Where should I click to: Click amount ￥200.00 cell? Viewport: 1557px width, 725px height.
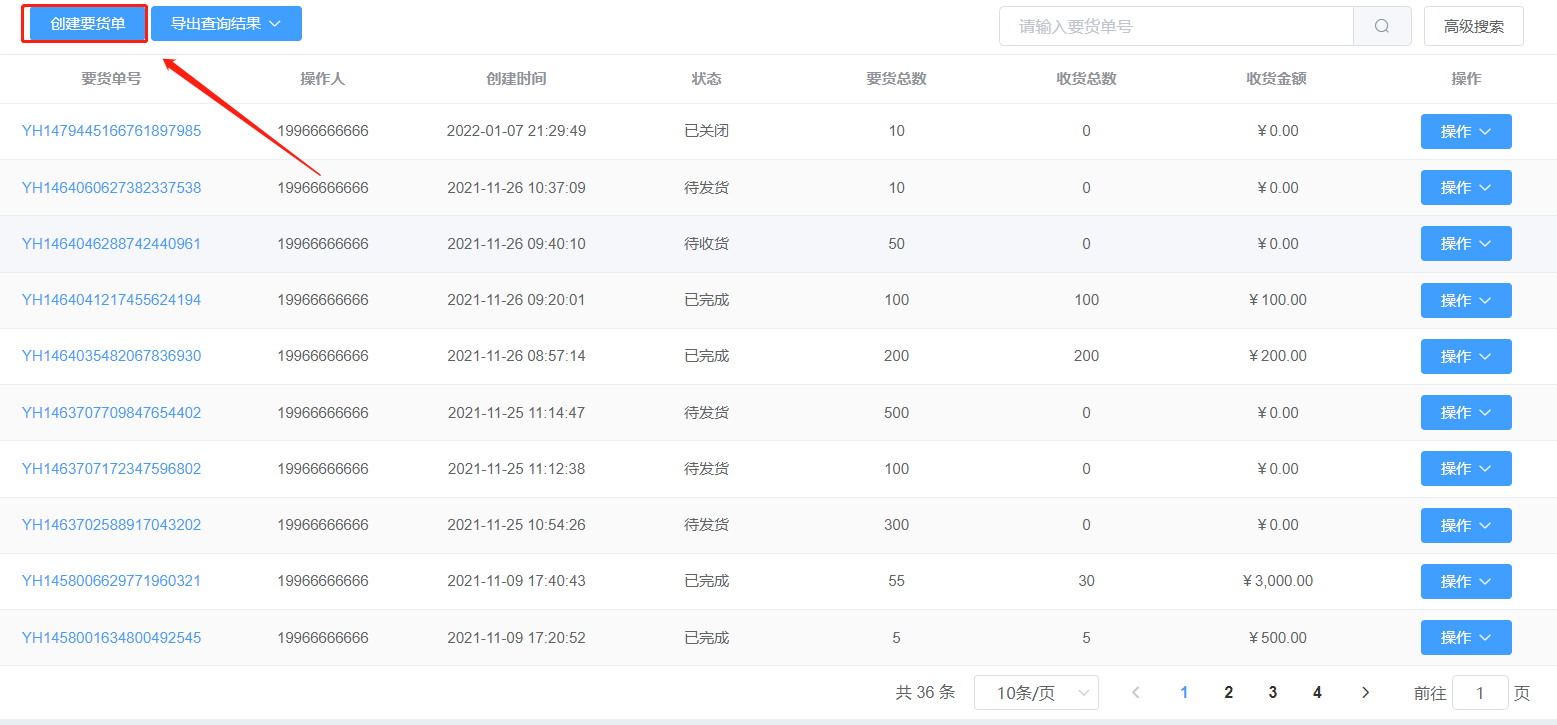click(x=1276, y=356)
